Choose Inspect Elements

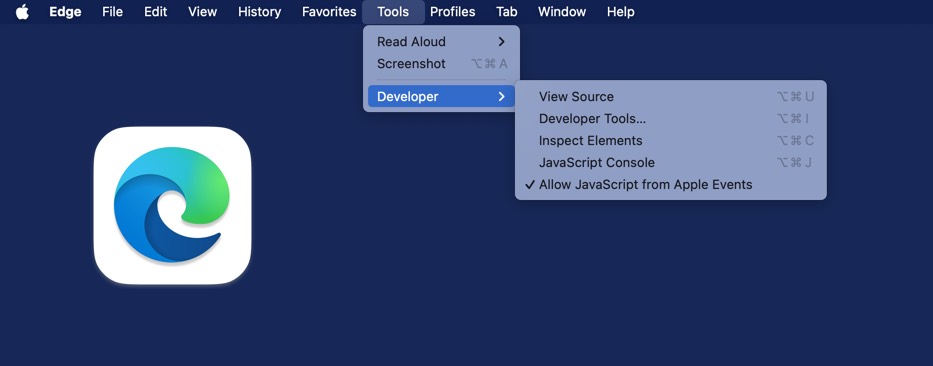click(671, 140)
